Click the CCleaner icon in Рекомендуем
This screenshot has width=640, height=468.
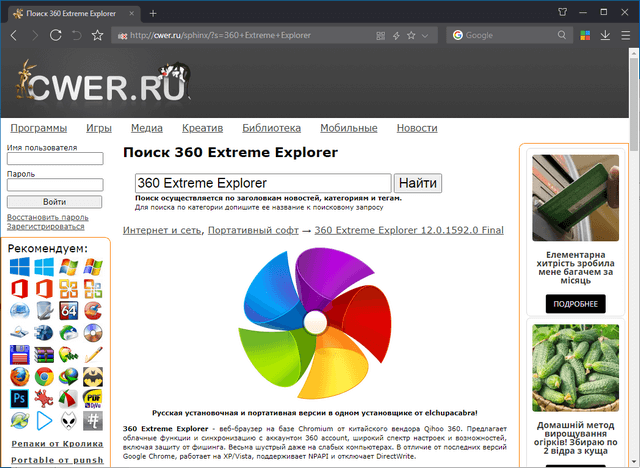click(x=93, y=311)
